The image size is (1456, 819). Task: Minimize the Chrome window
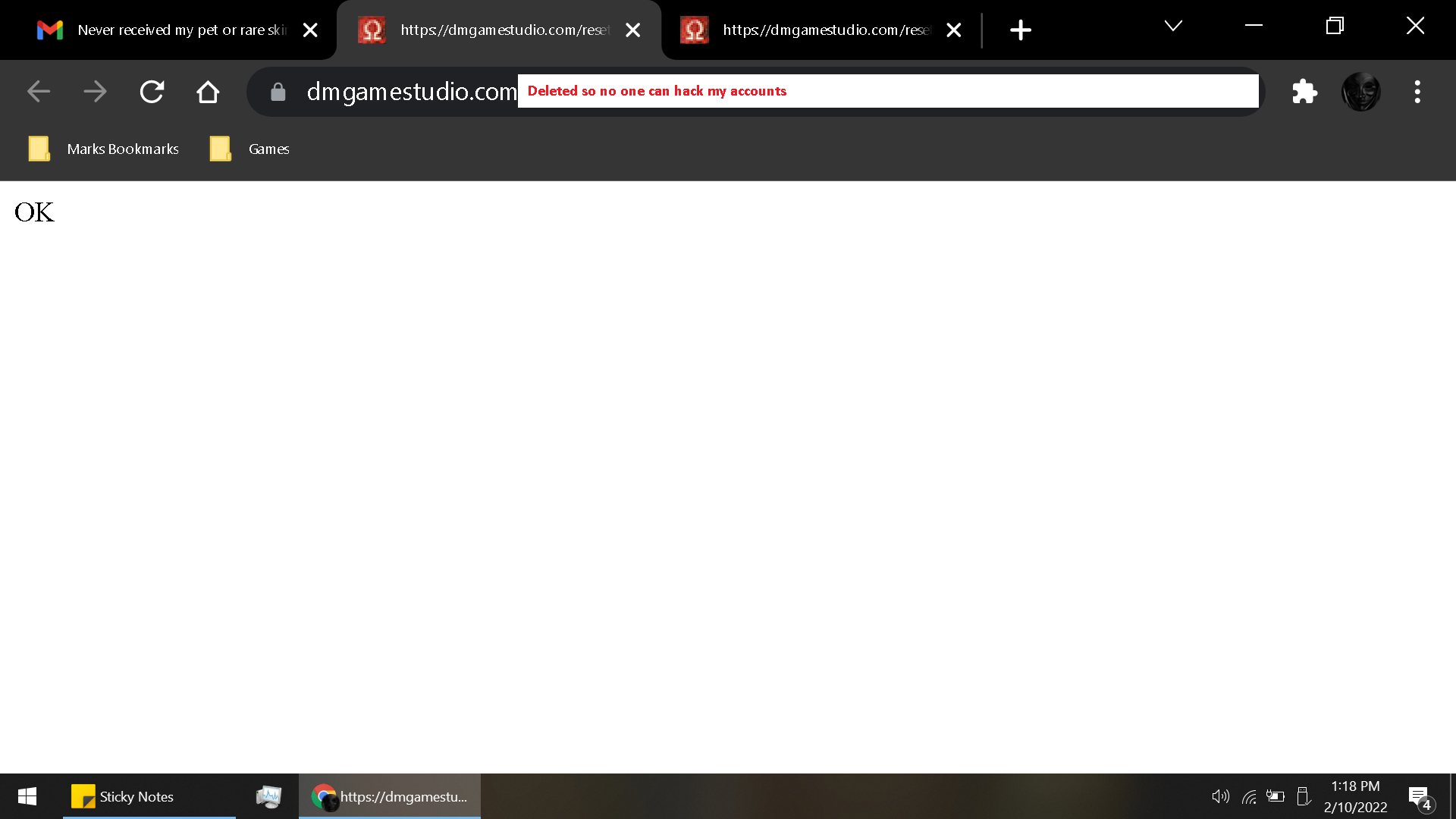click(x=1254, y=26)
